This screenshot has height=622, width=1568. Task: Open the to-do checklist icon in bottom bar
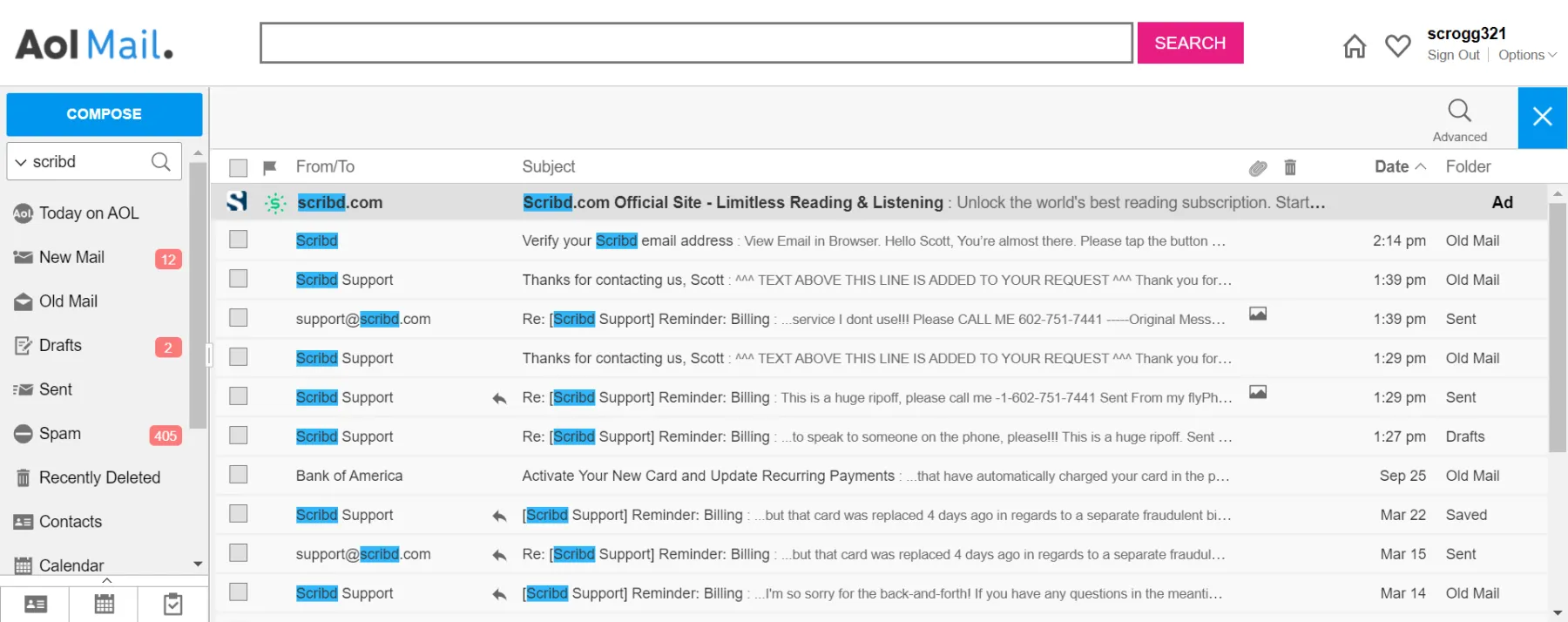pyautogui.click(x=173, y=604)
